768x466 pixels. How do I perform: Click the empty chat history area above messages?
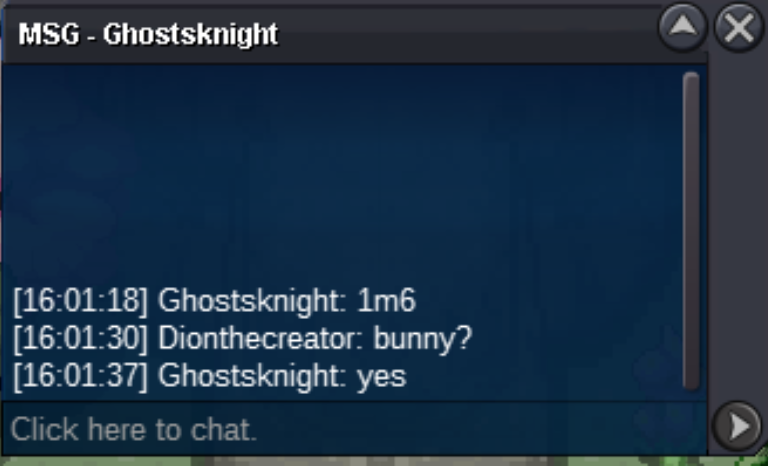[x=343, y=172]
